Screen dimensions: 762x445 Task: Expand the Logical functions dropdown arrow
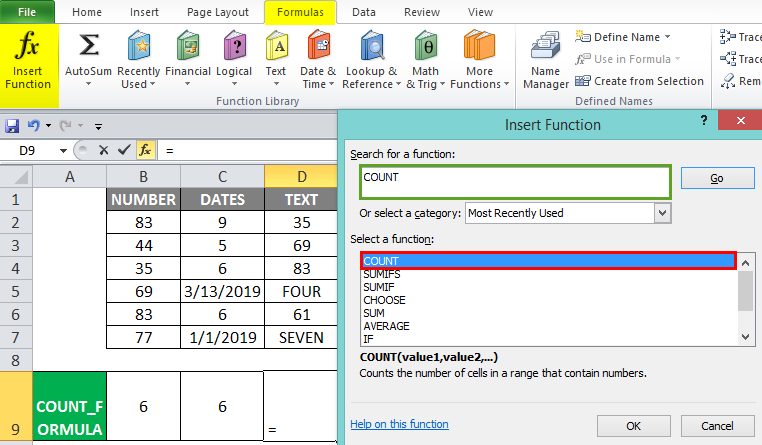(x=234, y=84)
